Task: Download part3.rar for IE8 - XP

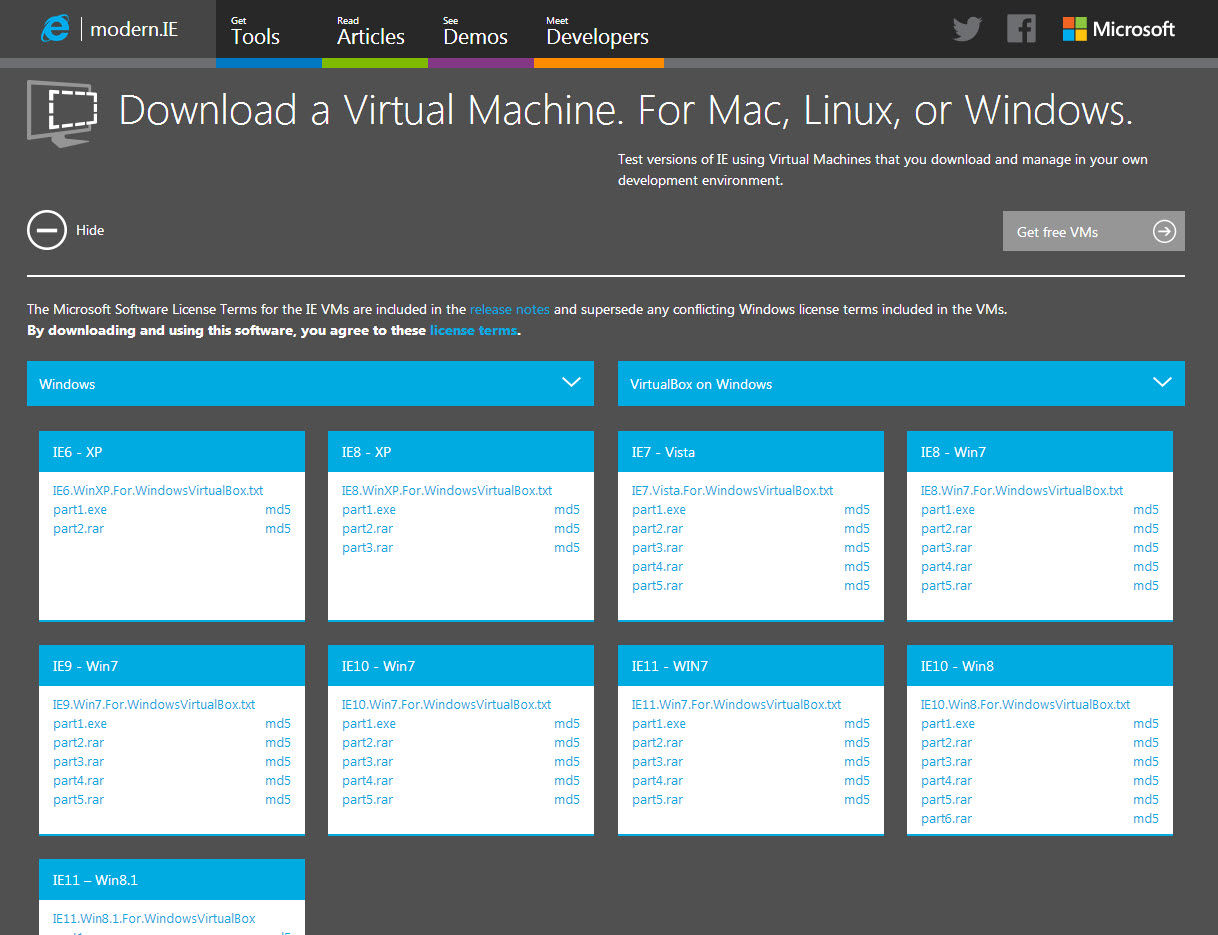Action: (367, 547)
